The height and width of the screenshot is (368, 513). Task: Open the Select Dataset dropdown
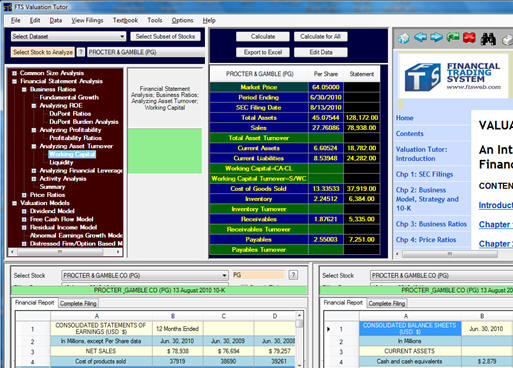click(x=68, y=36)
